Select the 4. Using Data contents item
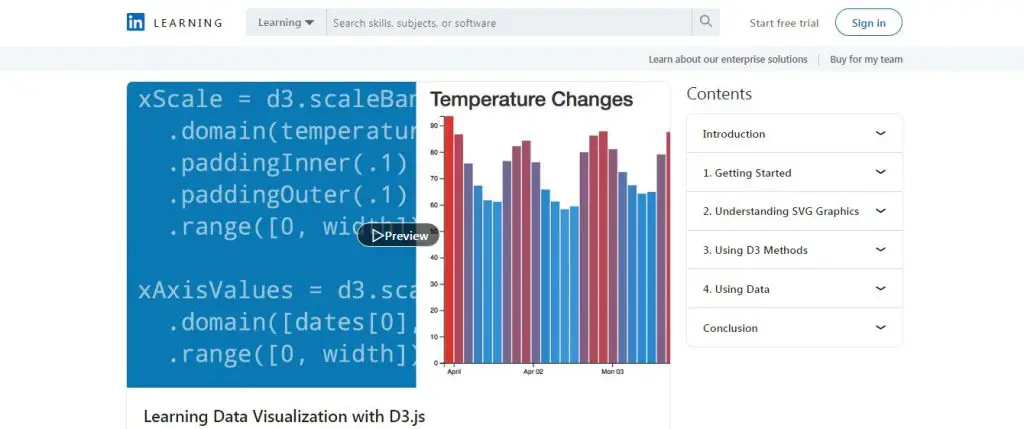The image size is (1024, 429). [x=736, y=289]
